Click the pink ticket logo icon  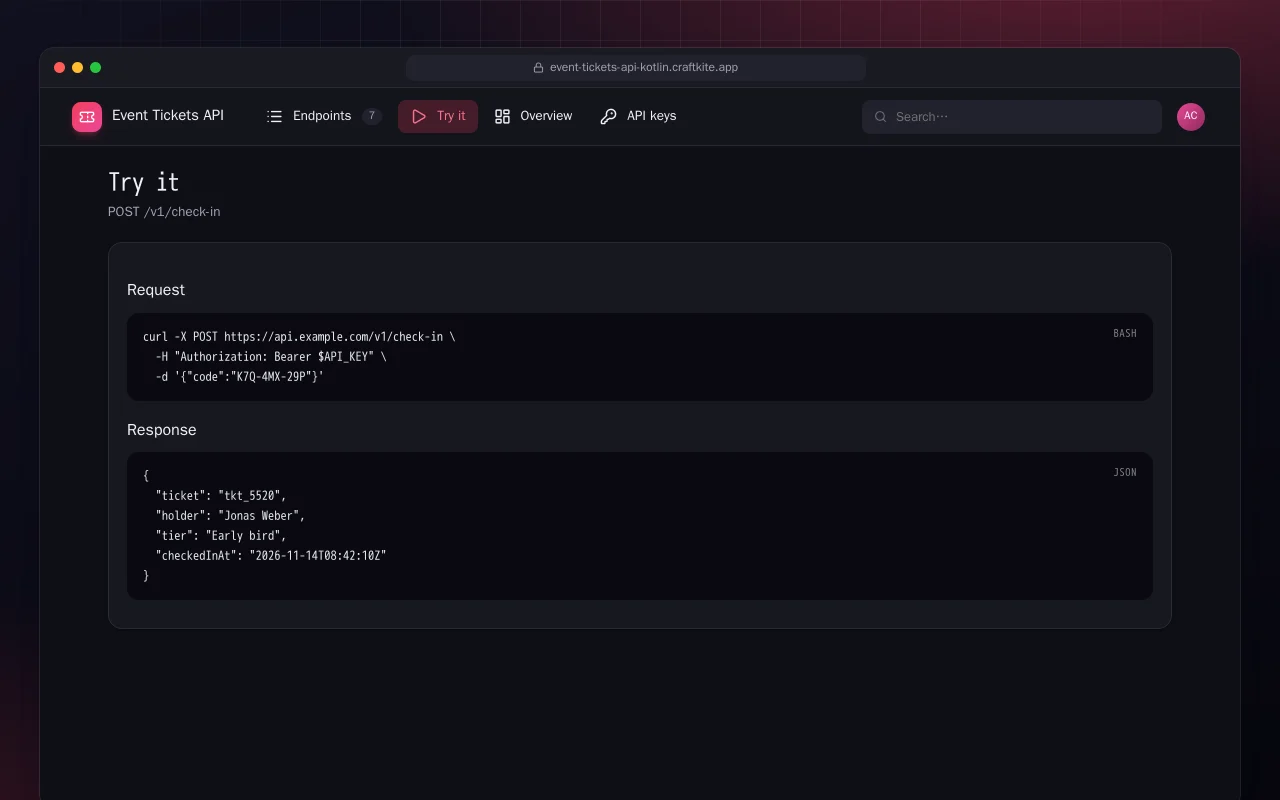pos(87,117)
